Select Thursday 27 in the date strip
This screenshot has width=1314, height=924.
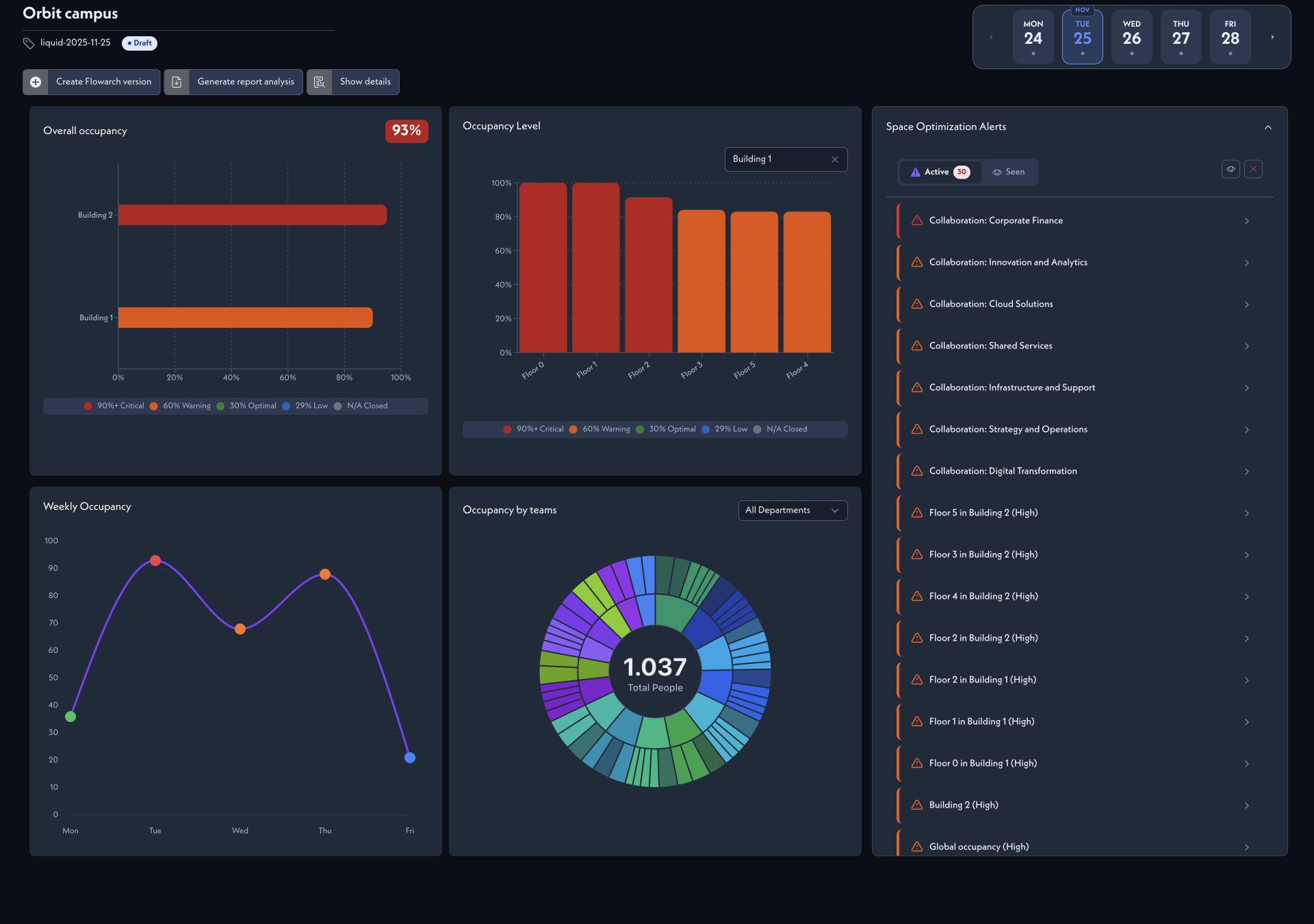pos(1181,37)
